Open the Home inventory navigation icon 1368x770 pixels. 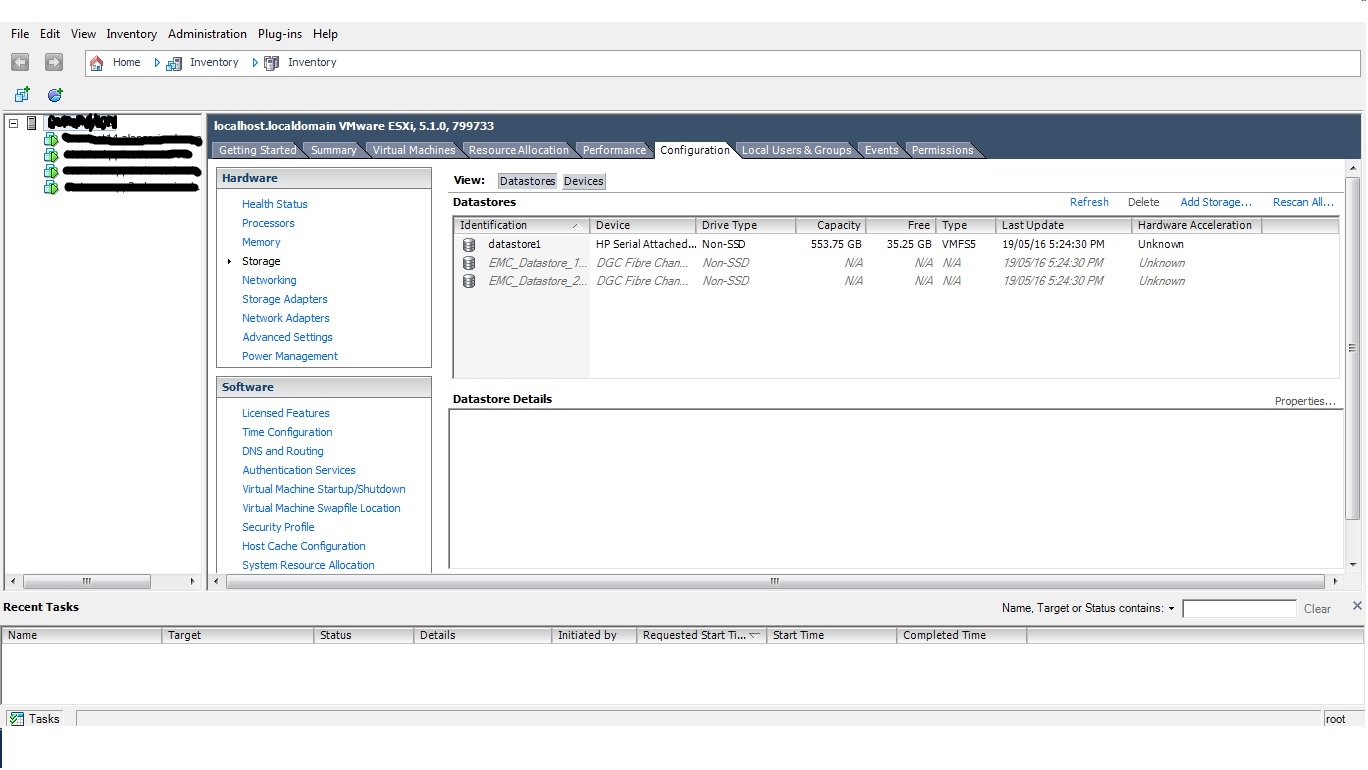click(96, 62)
